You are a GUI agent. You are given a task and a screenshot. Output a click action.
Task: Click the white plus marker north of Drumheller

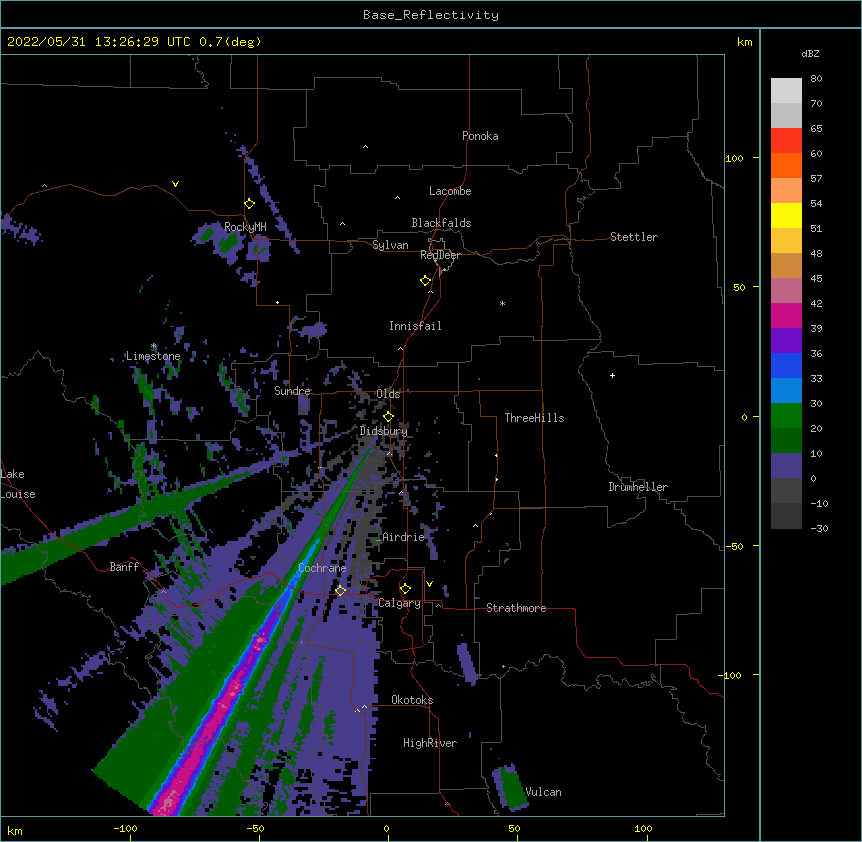[x=612, y=375]
